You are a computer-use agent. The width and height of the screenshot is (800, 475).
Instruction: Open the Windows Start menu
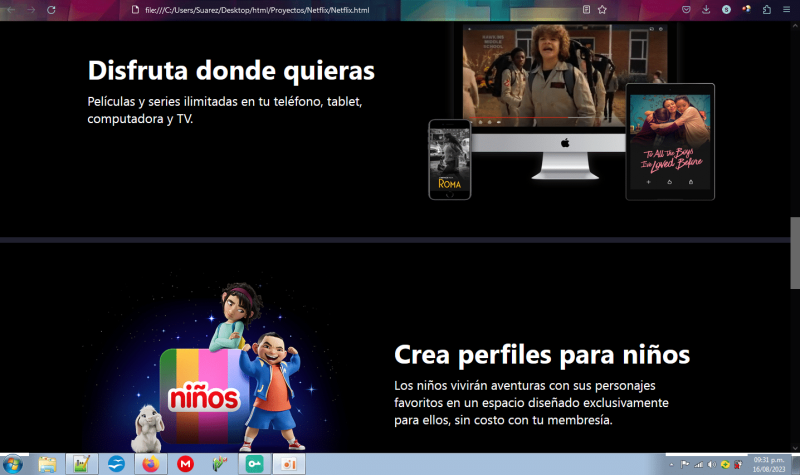(x=14, y=464)
